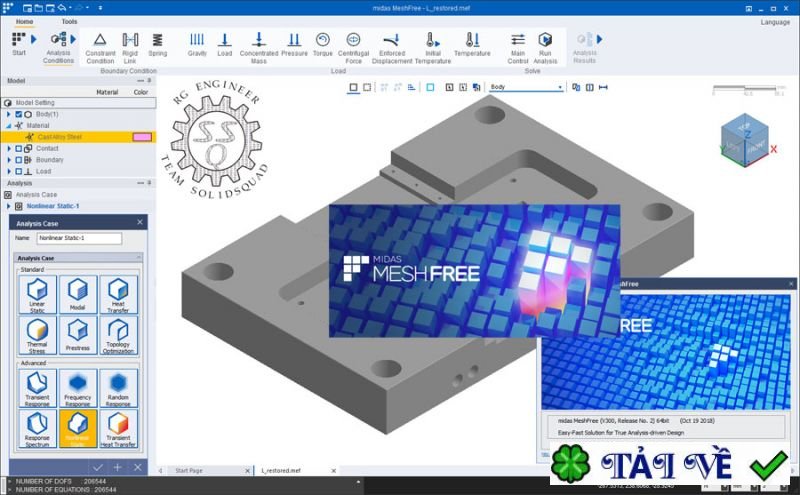Click the view orientation cube
800x495 pixels.
pyautogui.click(x=744, y=139)
